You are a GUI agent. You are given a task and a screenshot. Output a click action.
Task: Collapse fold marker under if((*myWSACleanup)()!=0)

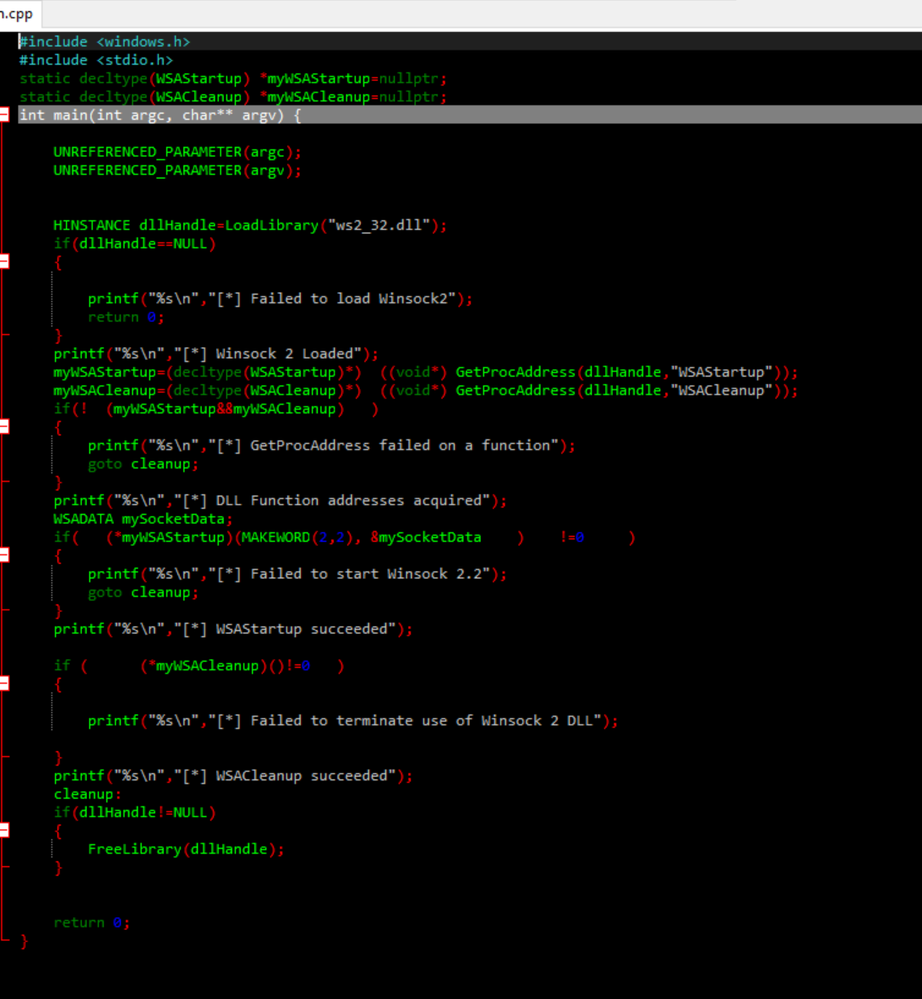[x=4, y=684]
